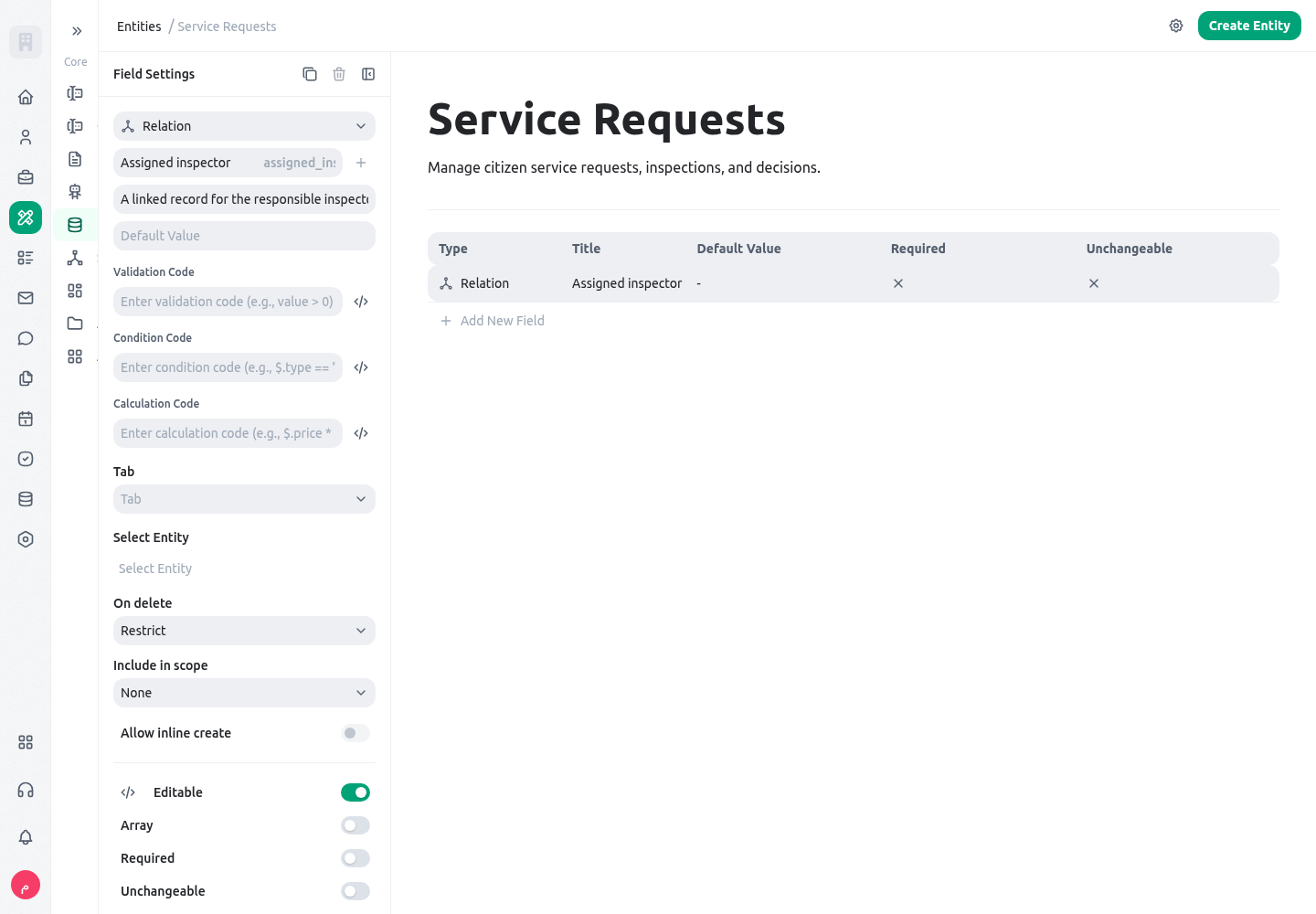The height and width of the screenshot is (914, 1316).
Task: Click Add New Field
Action: tap(492, 321)
